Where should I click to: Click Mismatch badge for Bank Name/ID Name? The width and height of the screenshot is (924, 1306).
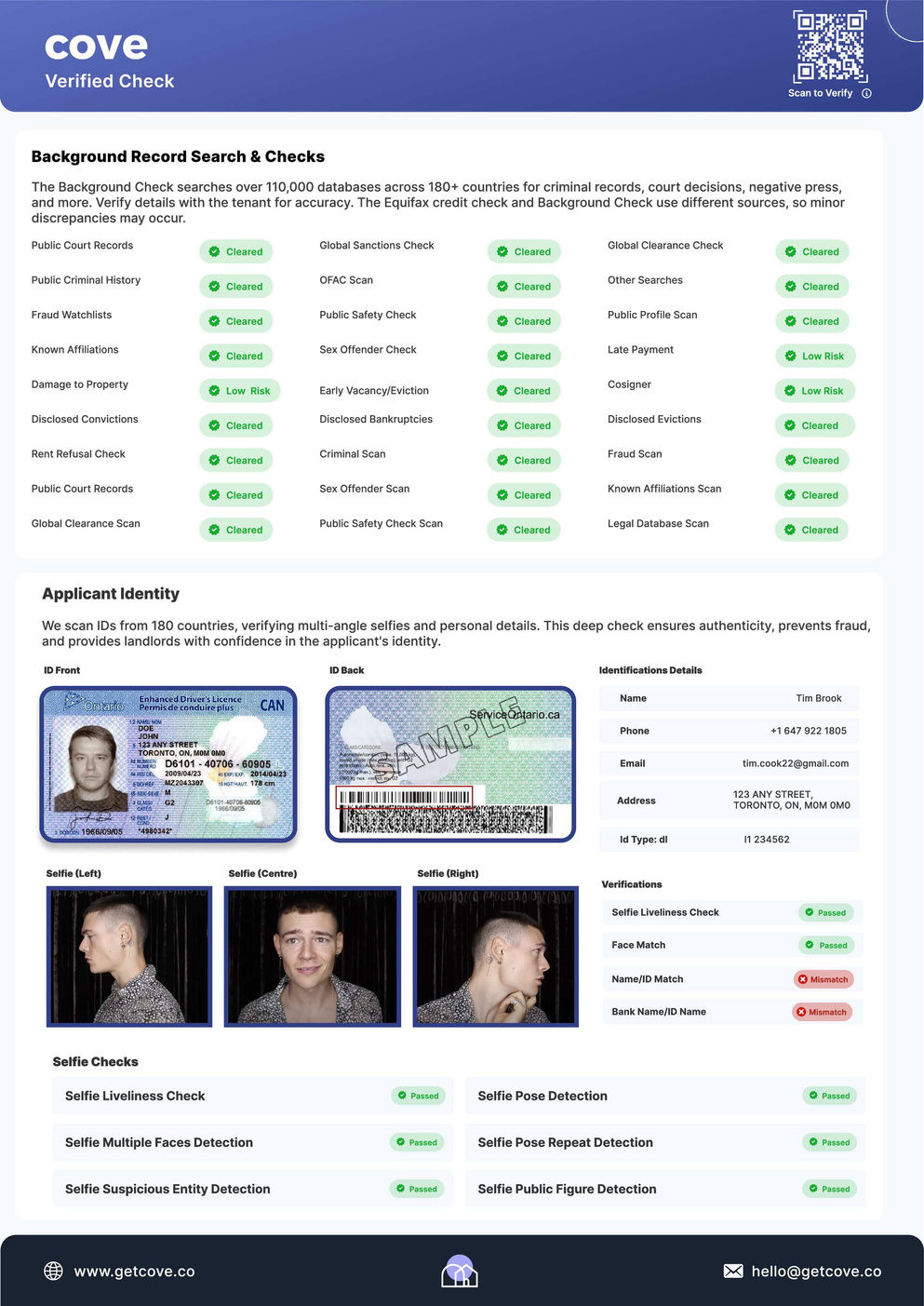point(823,1012)
